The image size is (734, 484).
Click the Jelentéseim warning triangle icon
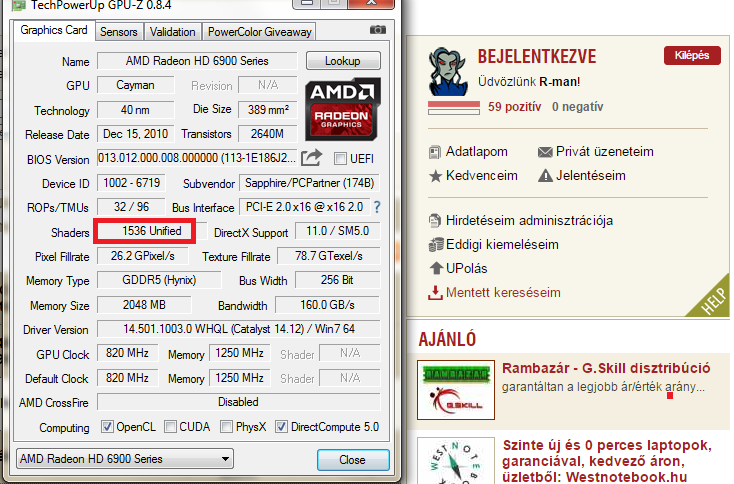tap(545, 176)
